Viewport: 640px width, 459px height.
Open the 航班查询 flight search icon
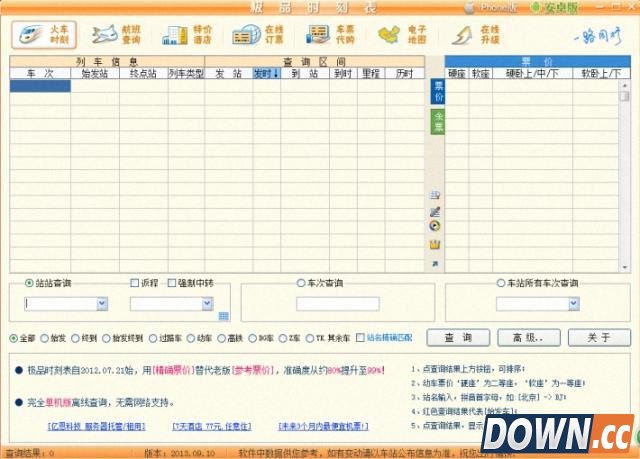click(116, 35)
